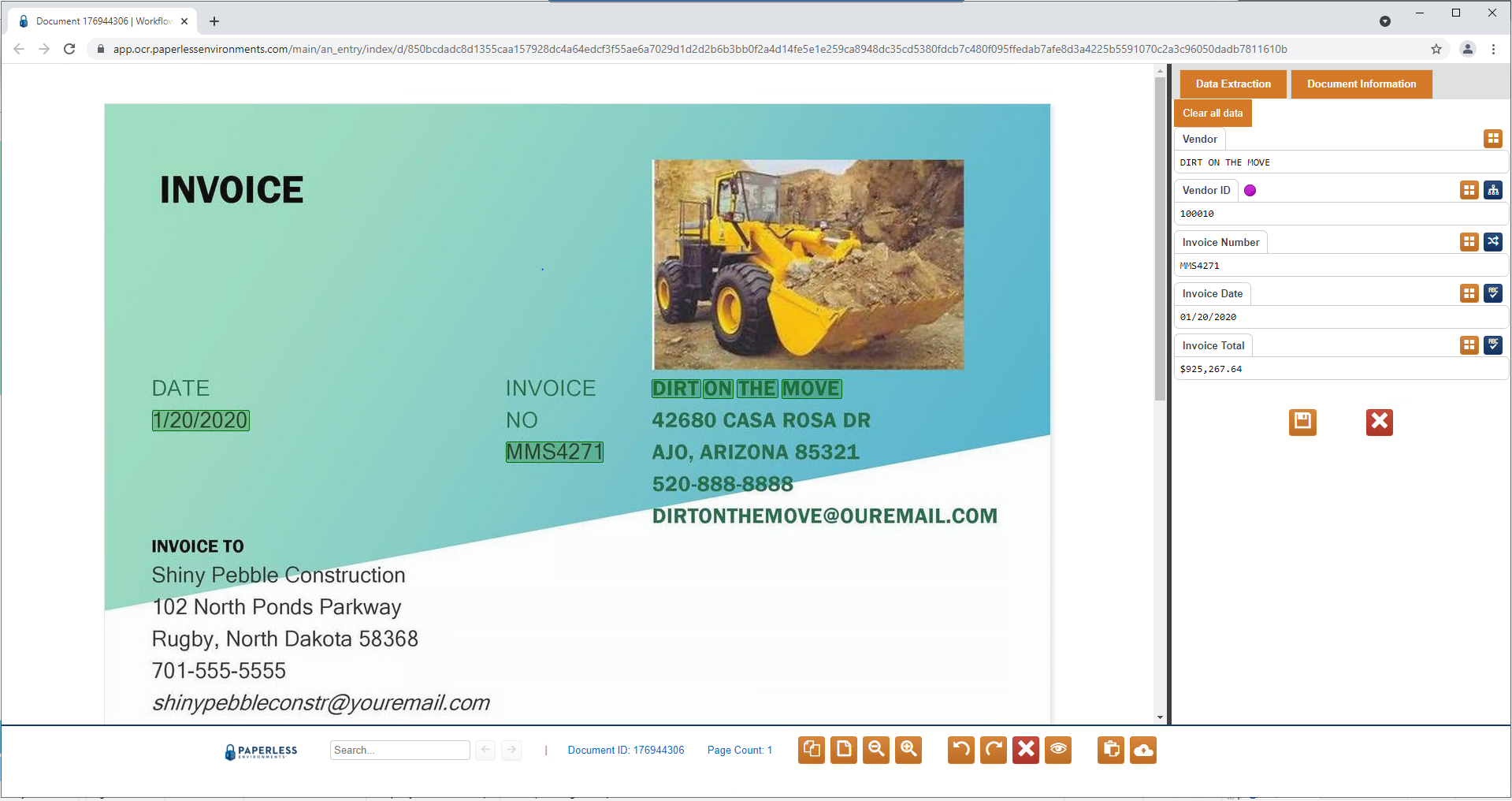This screenshot has height=801, width=1512.
Task: Click the scroll down arrow of viewer
Action: tap(1160, 717)
